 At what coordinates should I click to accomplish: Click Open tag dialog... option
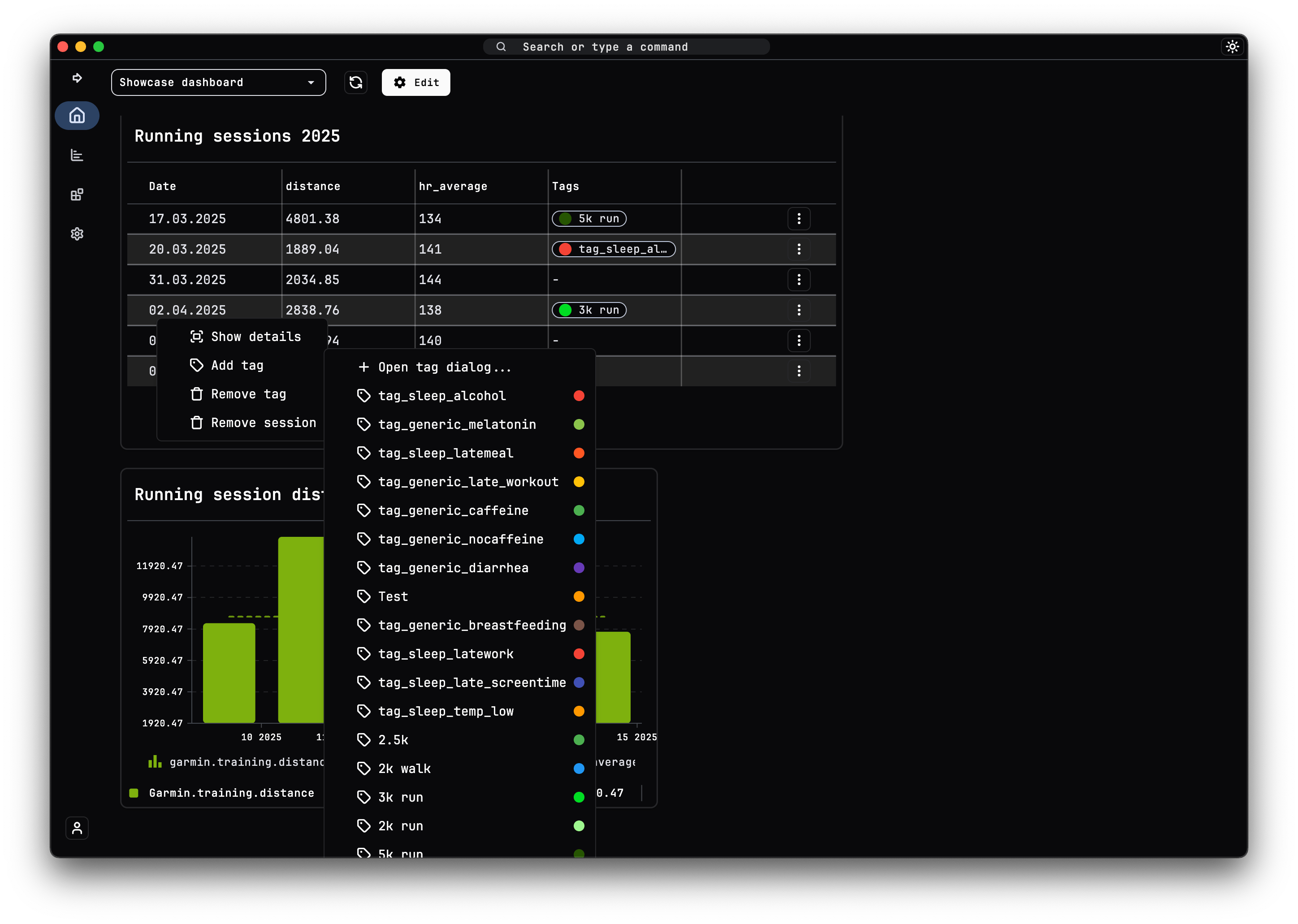444,367
